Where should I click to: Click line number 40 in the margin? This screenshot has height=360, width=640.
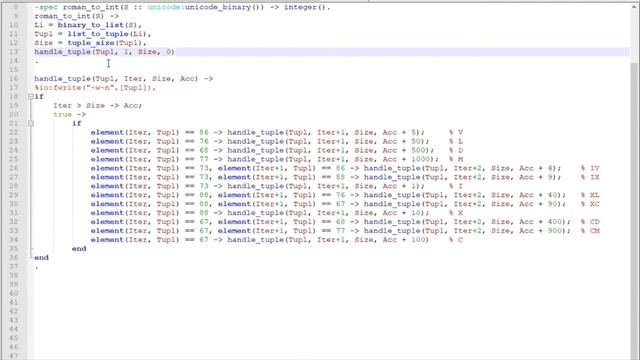13,293
